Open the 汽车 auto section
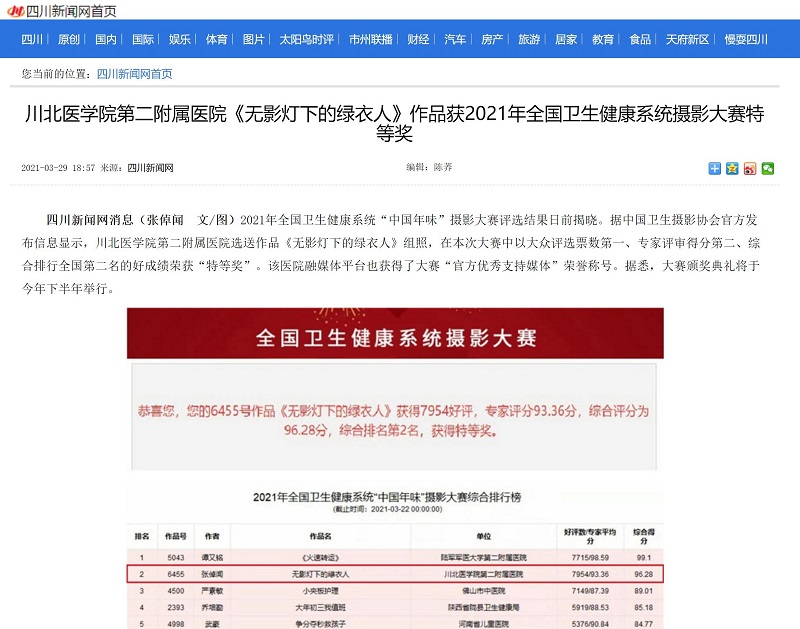 pyautogui.click(x=455, y=40)
